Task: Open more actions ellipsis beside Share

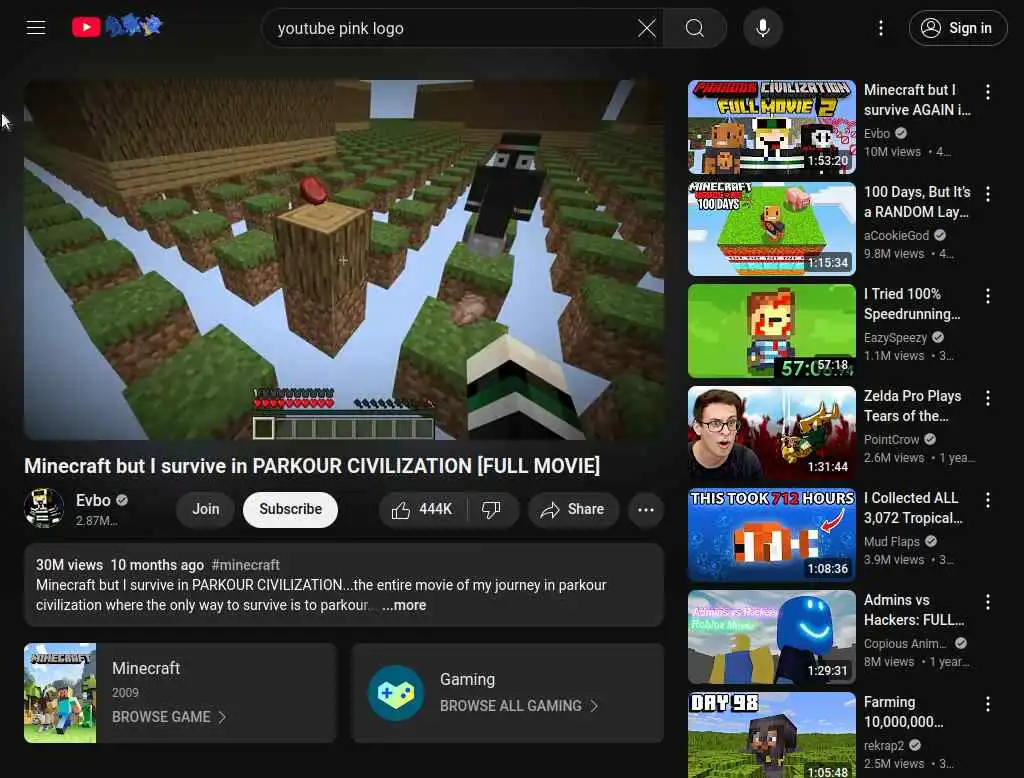Action: pyautogui.click(x=645, y=510)
